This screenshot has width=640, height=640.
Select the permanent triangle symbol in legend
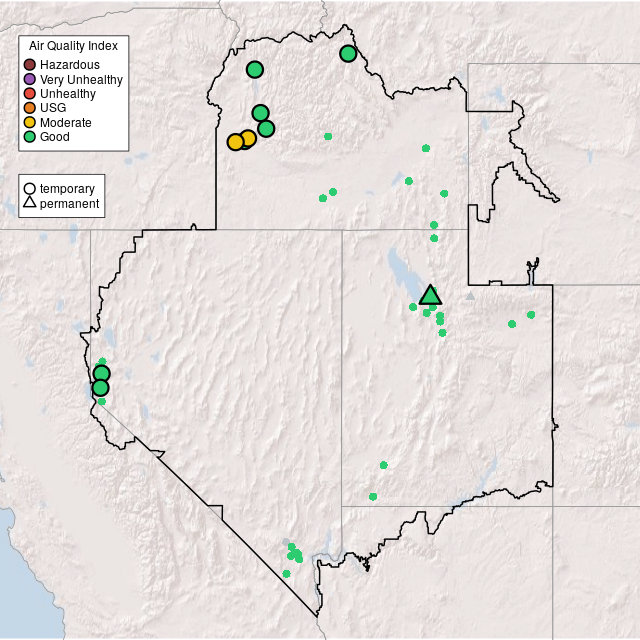[x=30, y=204]
